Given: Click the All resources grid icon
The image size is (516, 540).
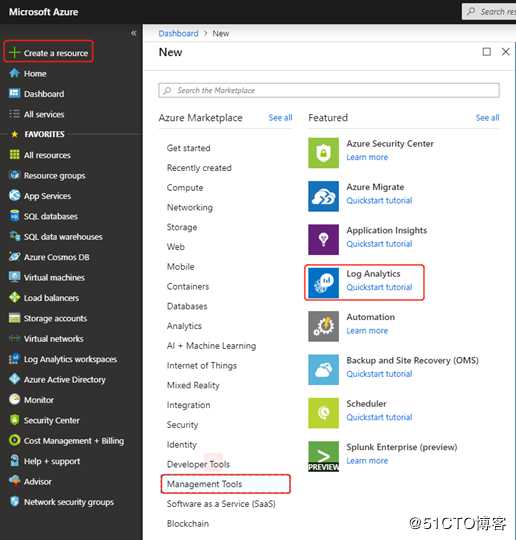Looking at the screenshot, I should (x=14, y=155).
